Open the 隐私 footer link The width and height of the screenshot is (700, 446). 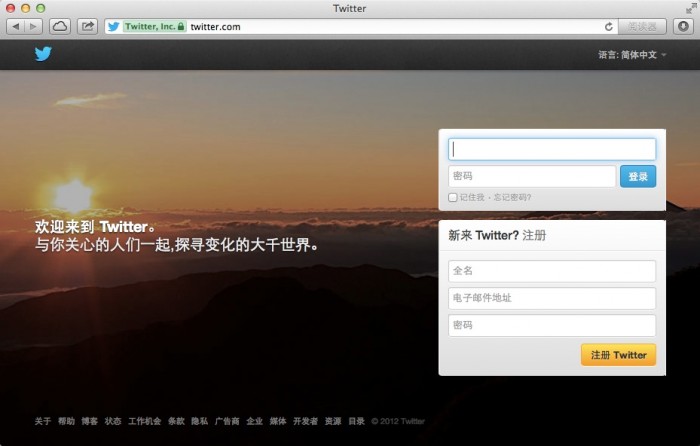[200, 421]
